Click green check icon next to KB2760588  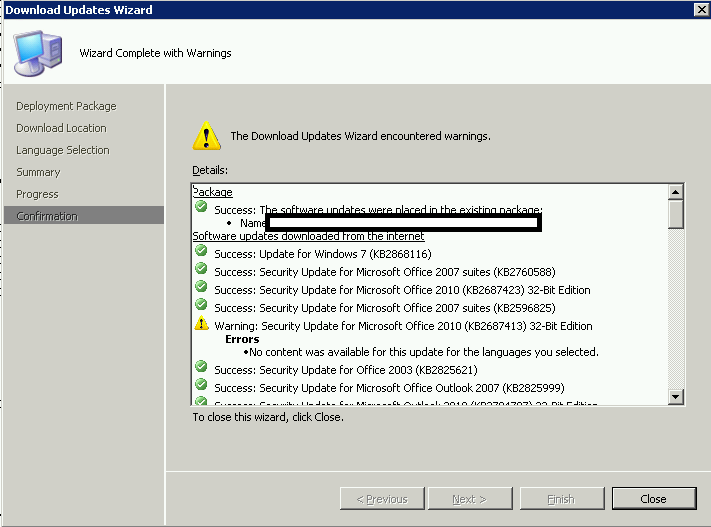point(201,268)
